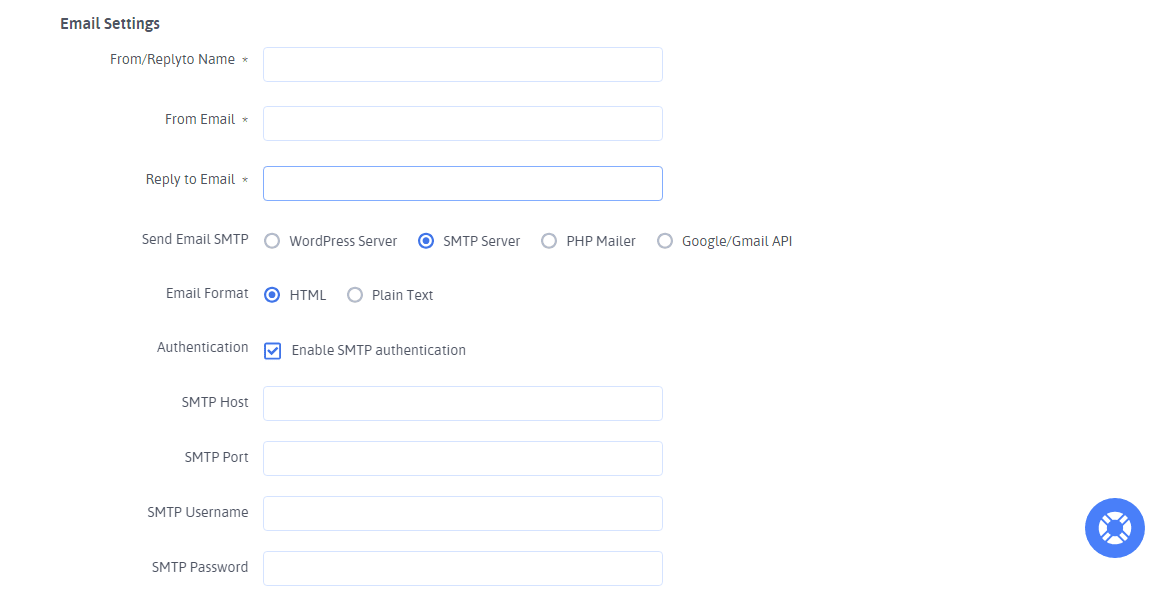
Task: Switch email format to Plain Text
Action: [x=355, y=295]
